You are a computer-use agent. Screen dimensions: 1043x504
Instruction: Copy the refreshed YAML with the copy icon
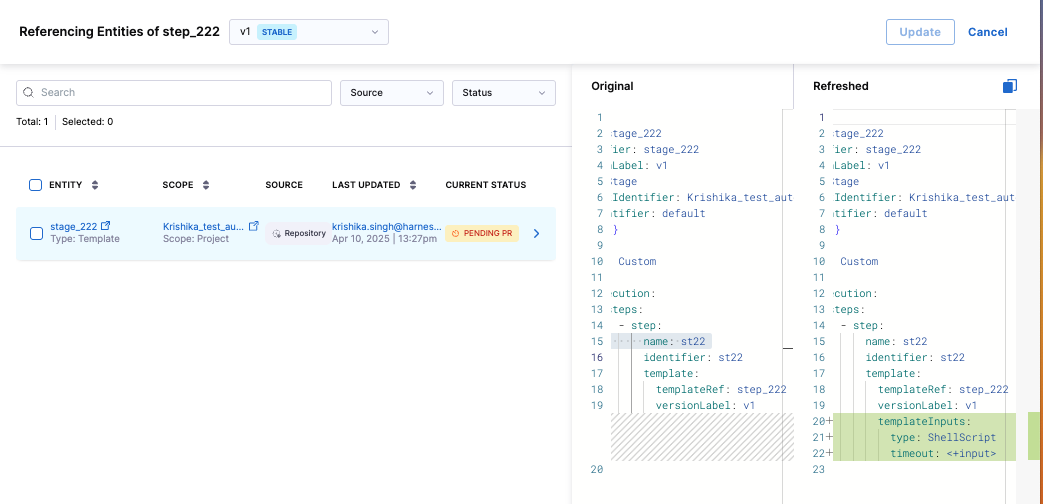tap(1010, 87)
